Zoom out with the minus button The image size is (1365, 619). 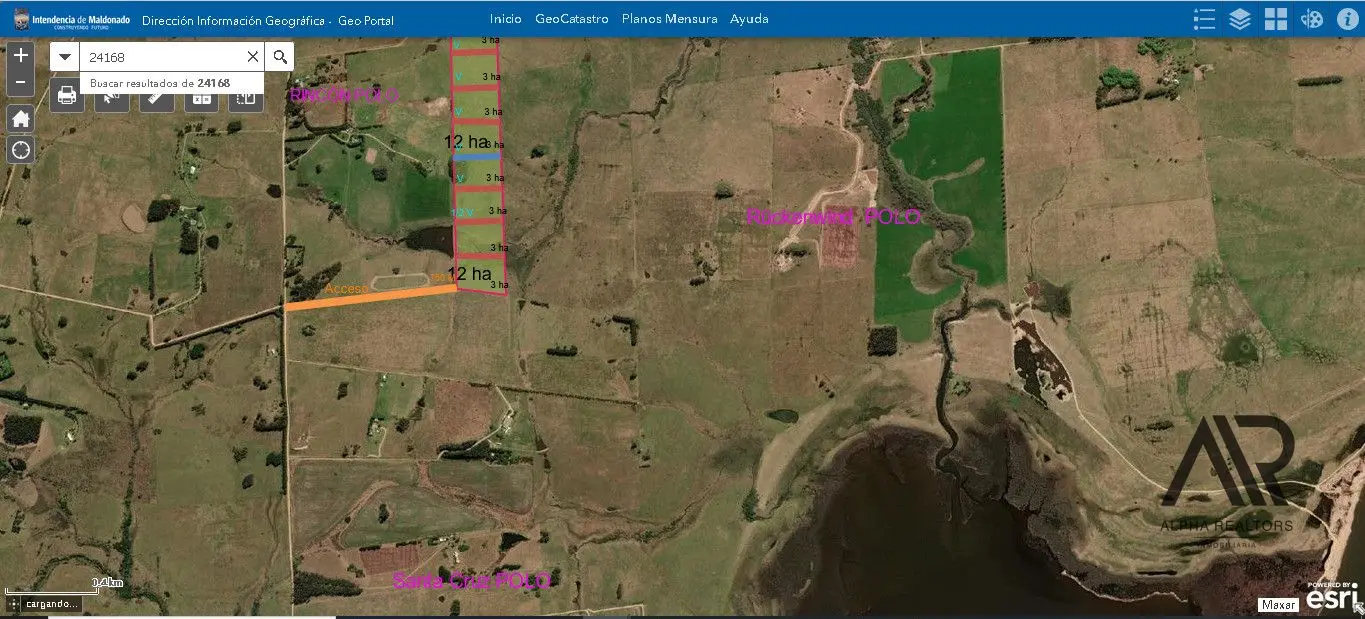[x=21, y=83]
